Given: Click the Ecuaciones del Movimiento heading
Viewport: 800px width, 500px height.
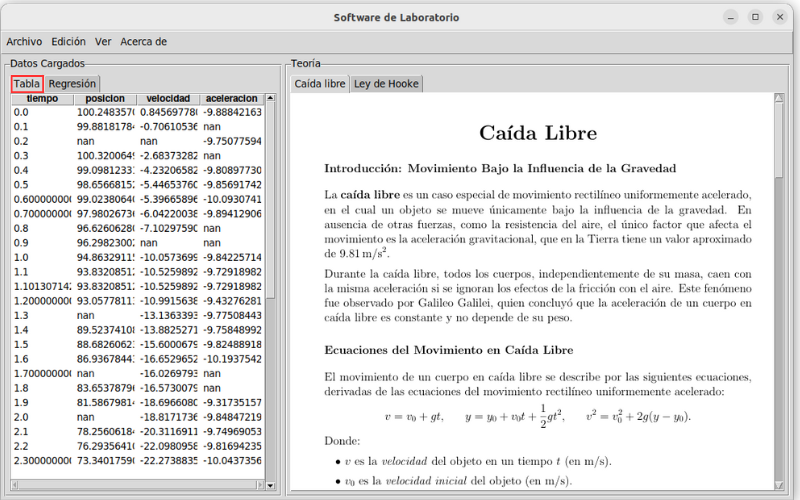Looking at the screenshot, I should point(448,350).
